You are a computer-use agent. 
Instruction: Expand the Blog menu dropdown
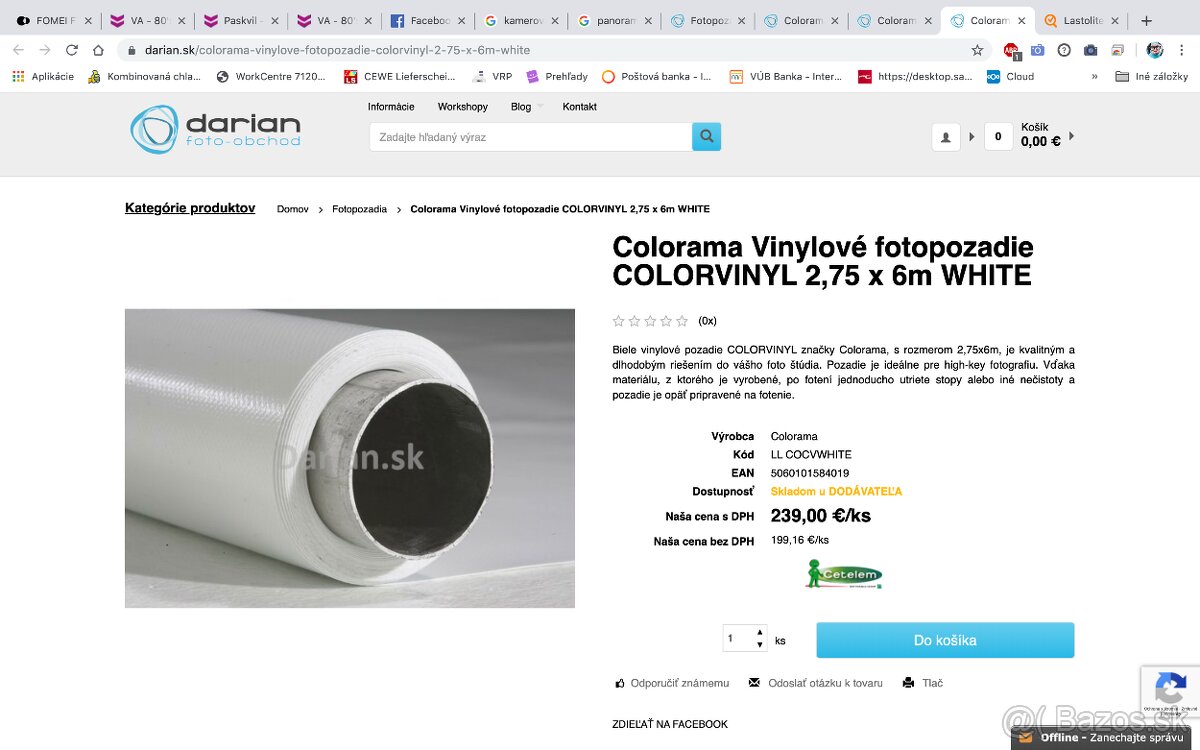point(540,107)
